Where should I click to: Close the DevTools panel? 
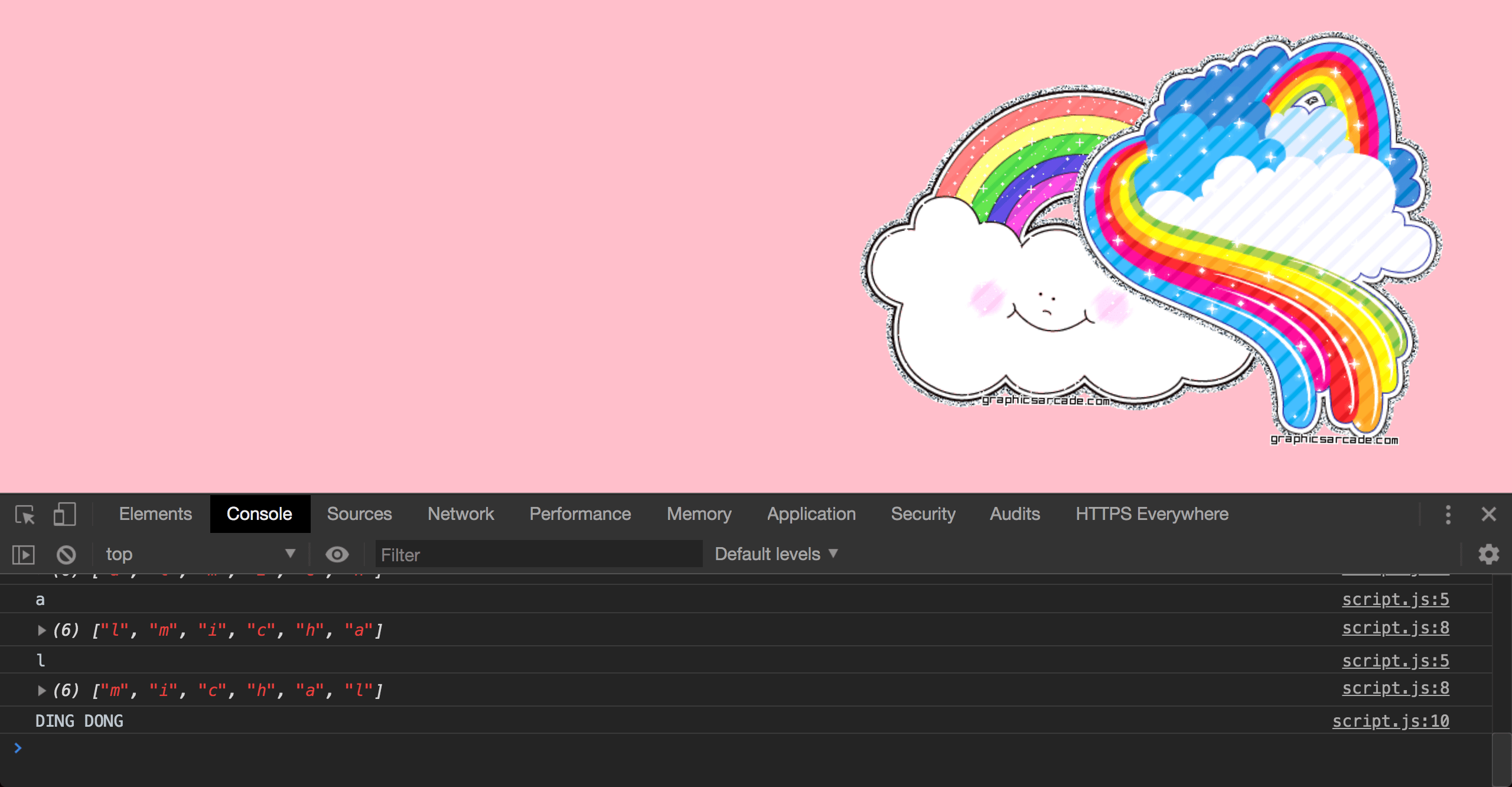click(x=1488, y=514)
